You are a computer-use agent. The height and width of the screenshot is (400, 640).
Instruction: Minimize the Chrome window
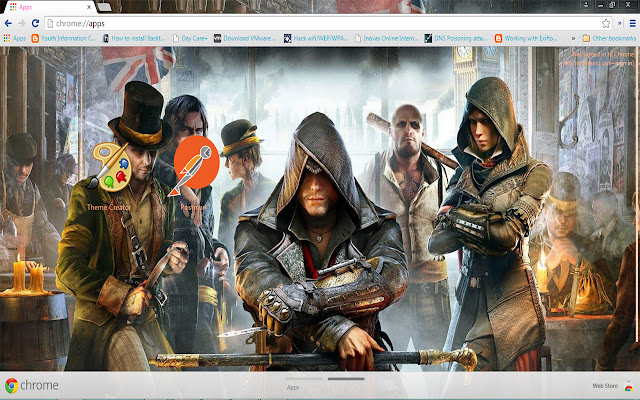tap(600, 5)
